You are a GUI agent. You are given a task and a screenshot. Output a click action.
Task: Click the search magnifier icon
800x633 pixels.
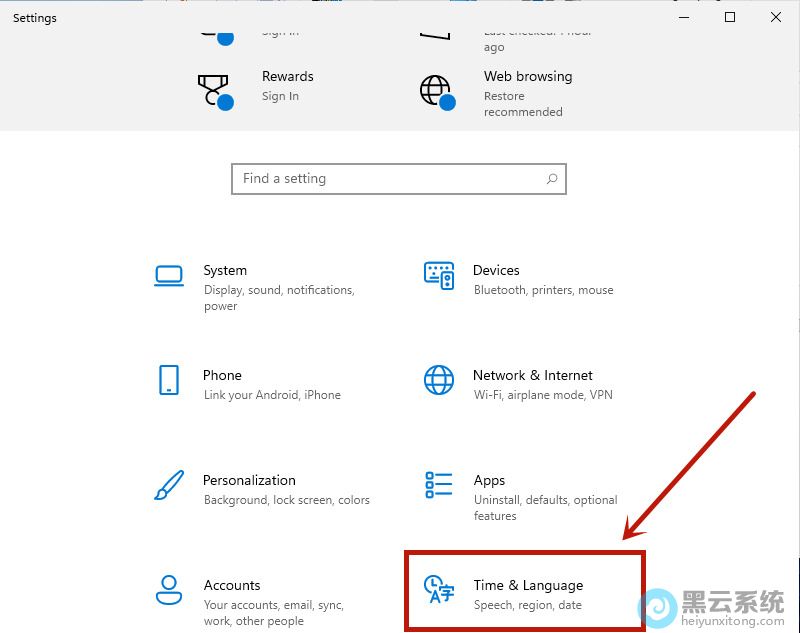[x=552, y=179]
